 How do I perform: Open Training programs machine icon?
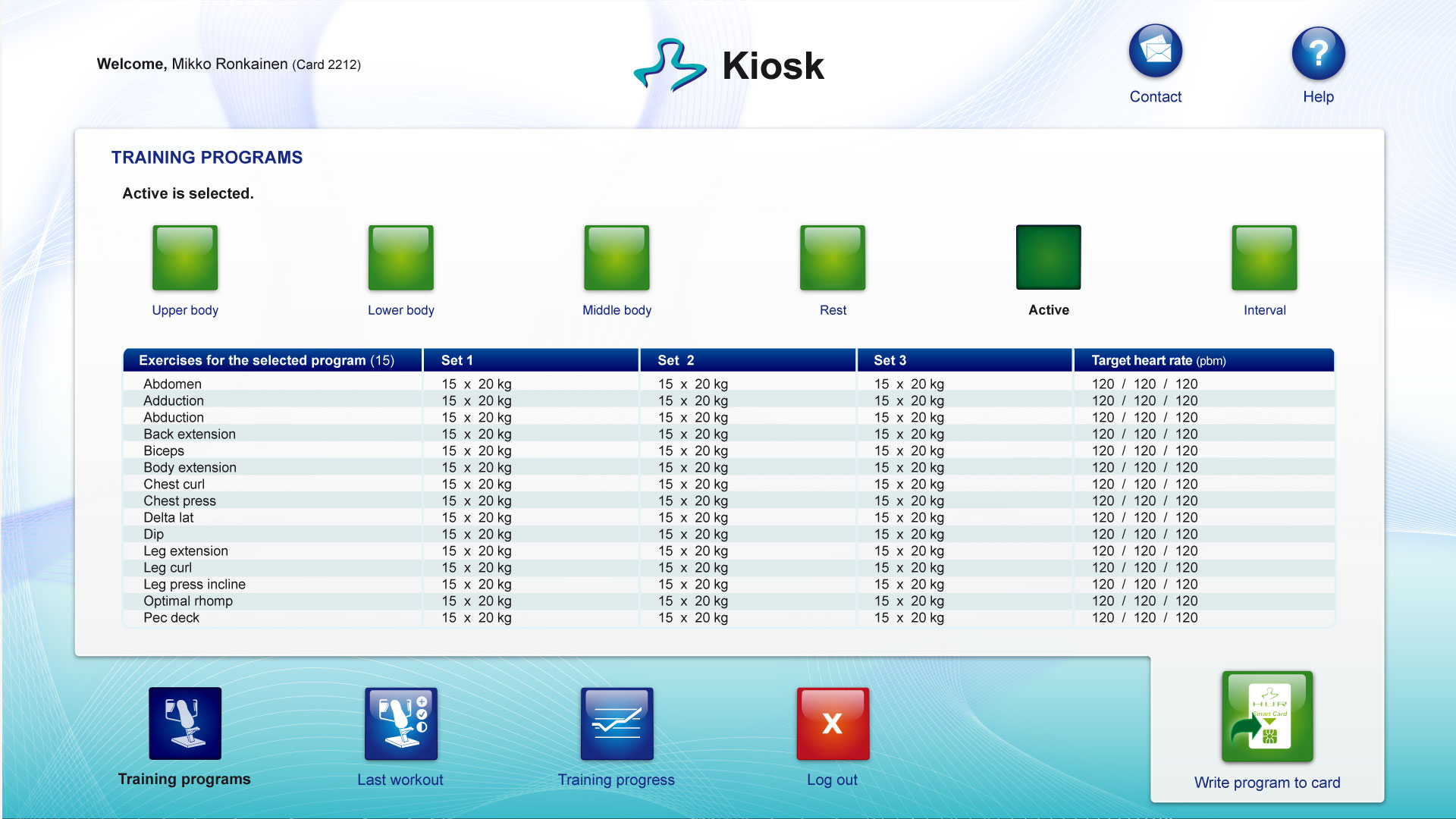(185, 723)
